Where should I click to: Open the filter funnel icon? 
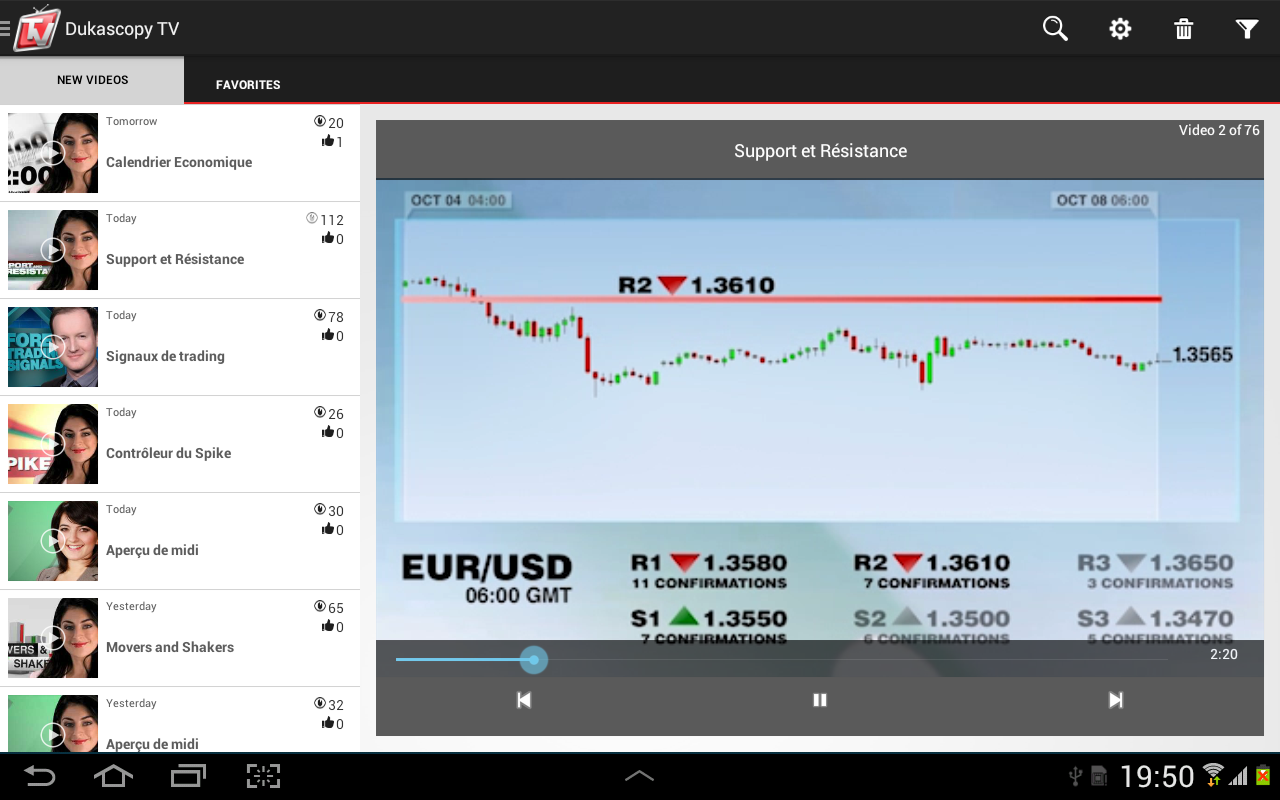(1247, 29)
